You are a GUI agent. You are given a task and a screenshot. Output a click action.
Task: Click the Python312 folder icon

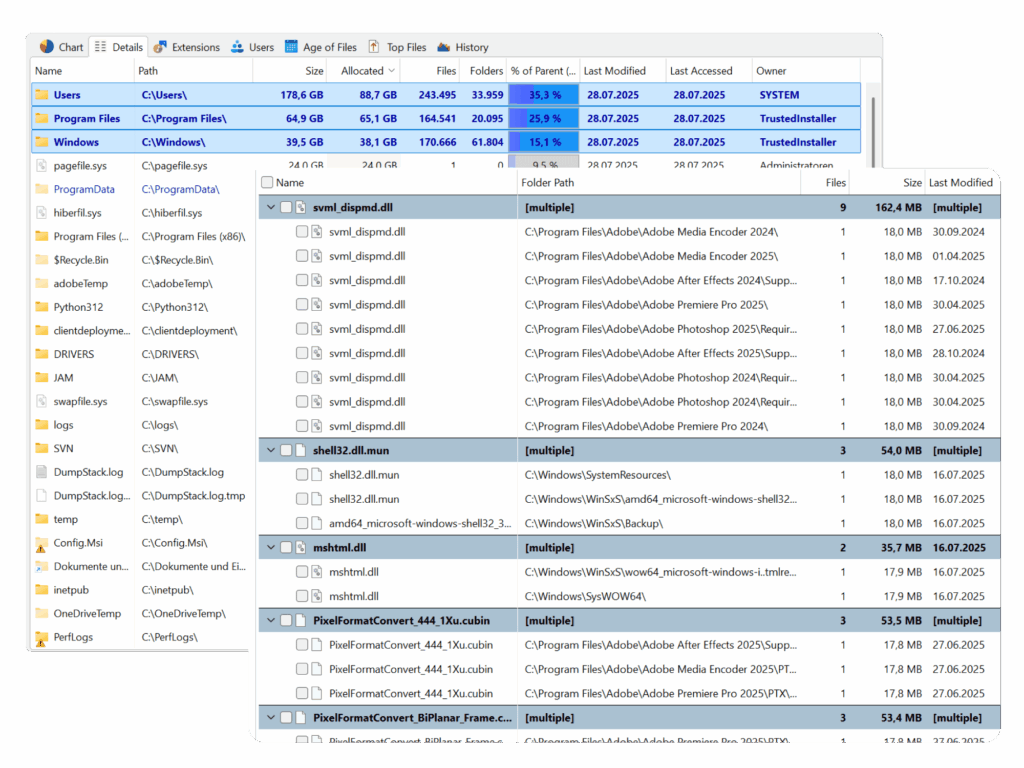pyautogui.click(x=42, y=307)
